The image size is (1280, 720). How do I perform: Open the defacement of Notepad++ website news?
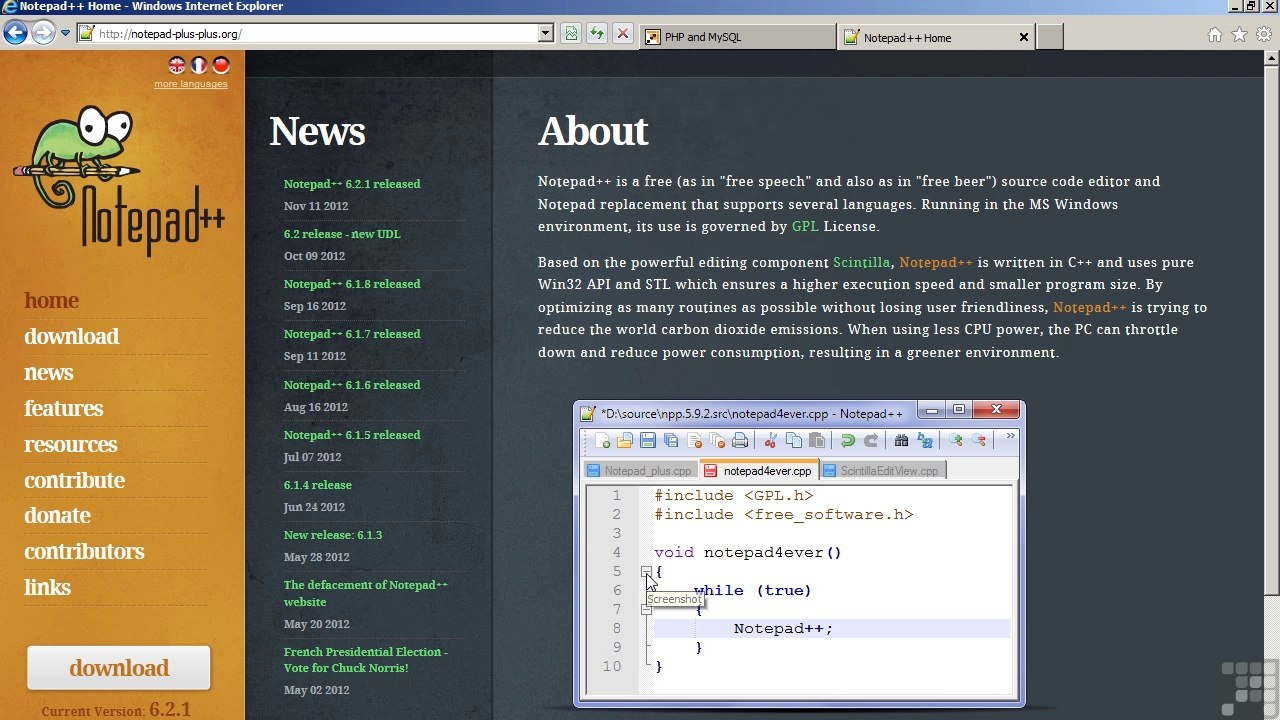click(x=366, y=593)
